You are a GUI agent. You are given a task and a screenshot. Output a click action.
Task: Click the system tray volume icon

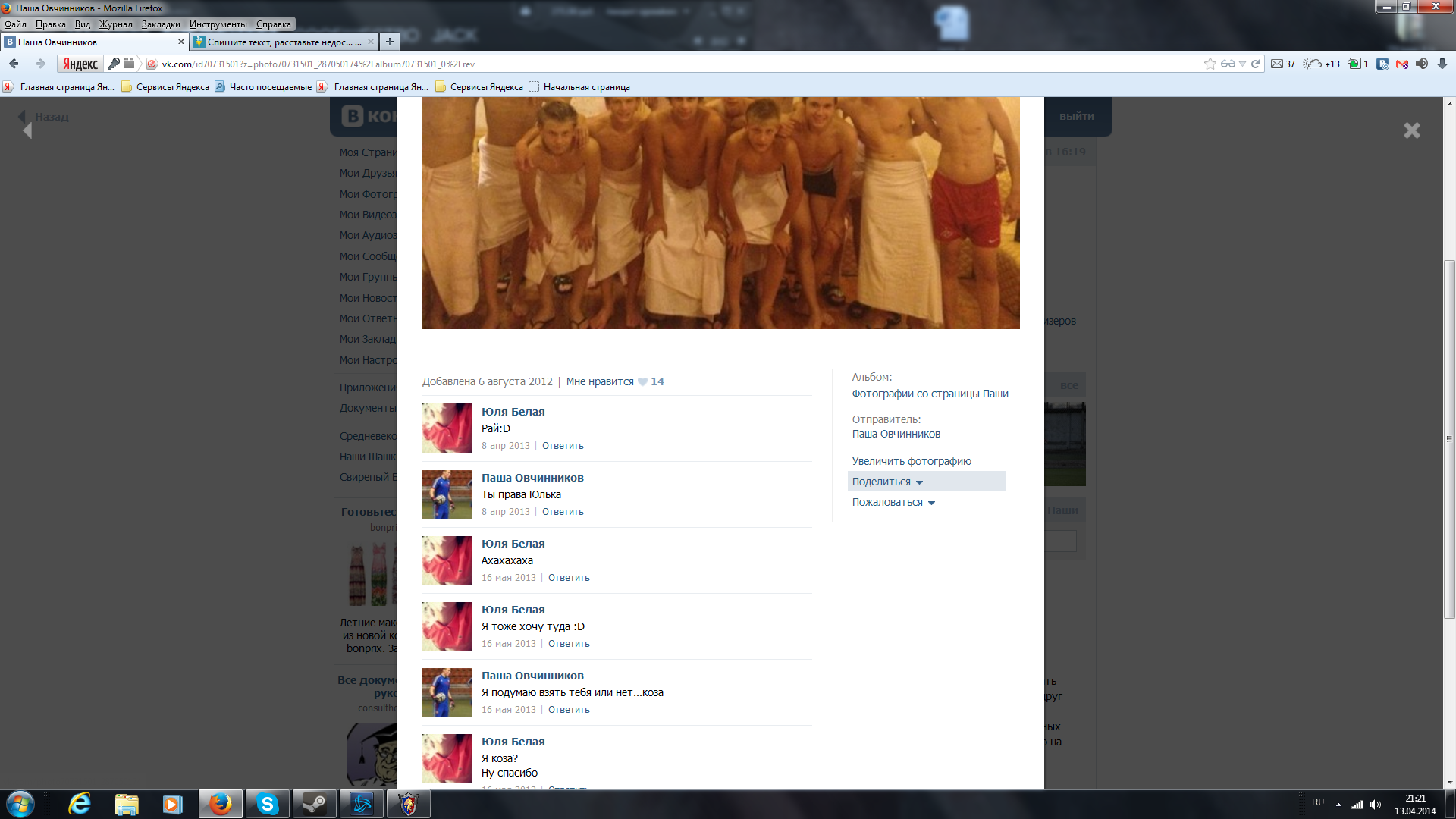(1376, 805)
